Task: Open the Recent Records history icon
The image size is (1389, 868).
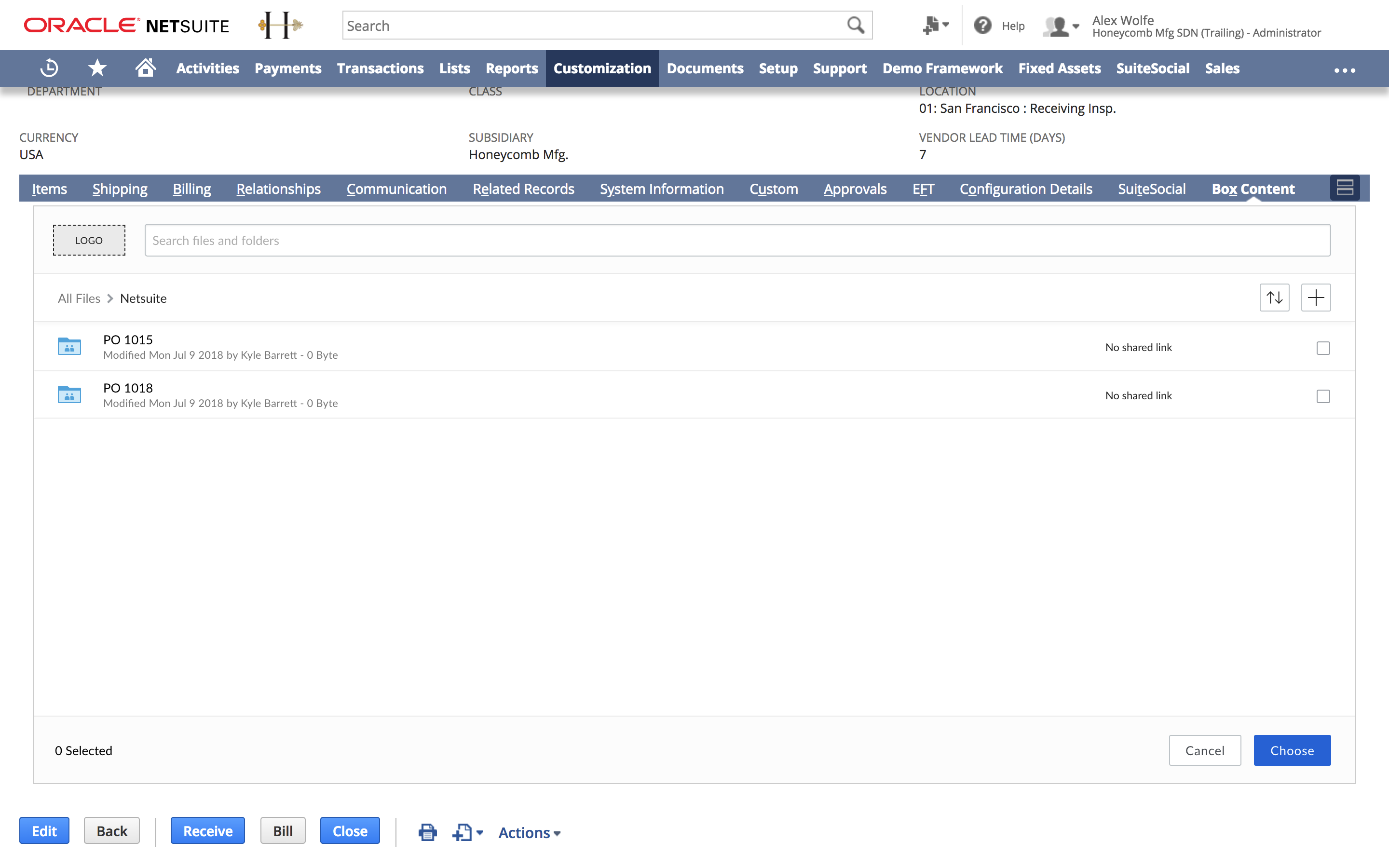Action: pos(49,68)
